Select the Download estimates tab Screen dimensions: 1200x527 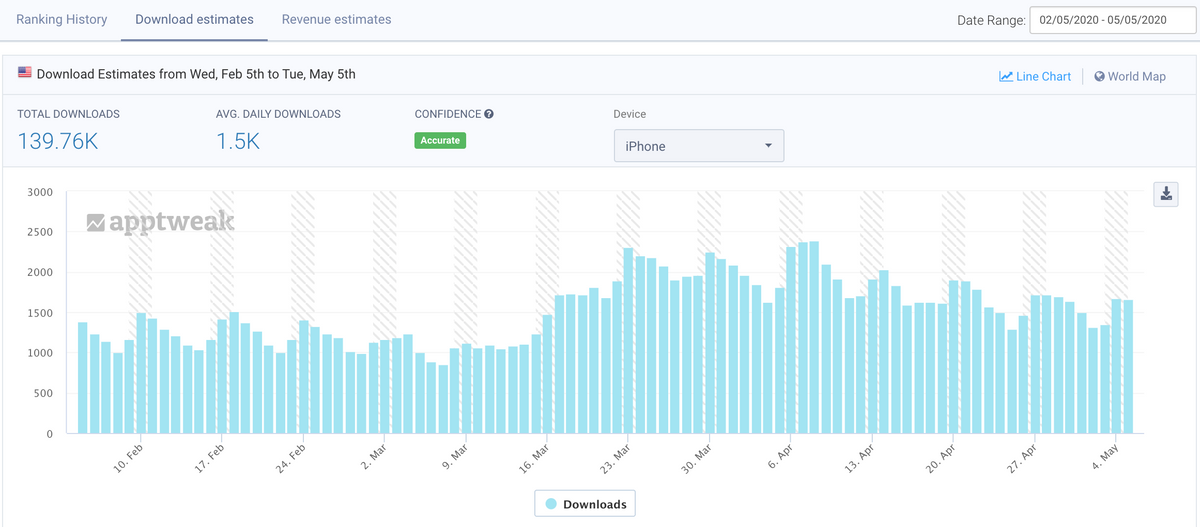[x=194, y=19]
